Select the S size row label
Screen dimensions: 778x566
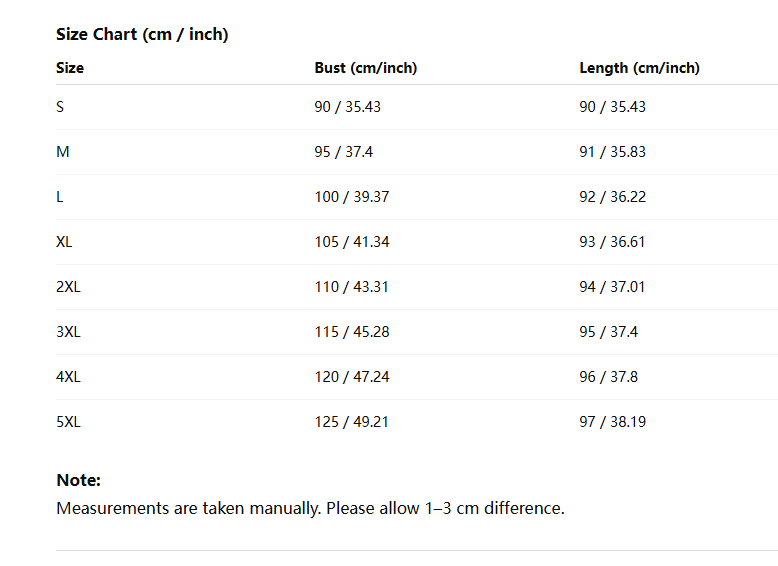point(60,107)
